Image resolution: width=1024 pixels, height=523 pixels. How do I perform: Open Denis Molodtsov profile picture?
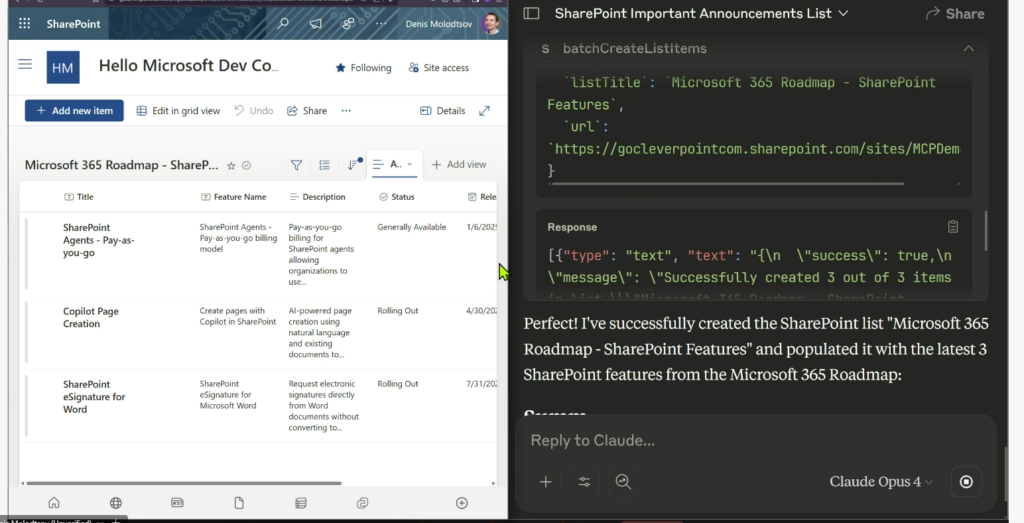pos(491,24)
